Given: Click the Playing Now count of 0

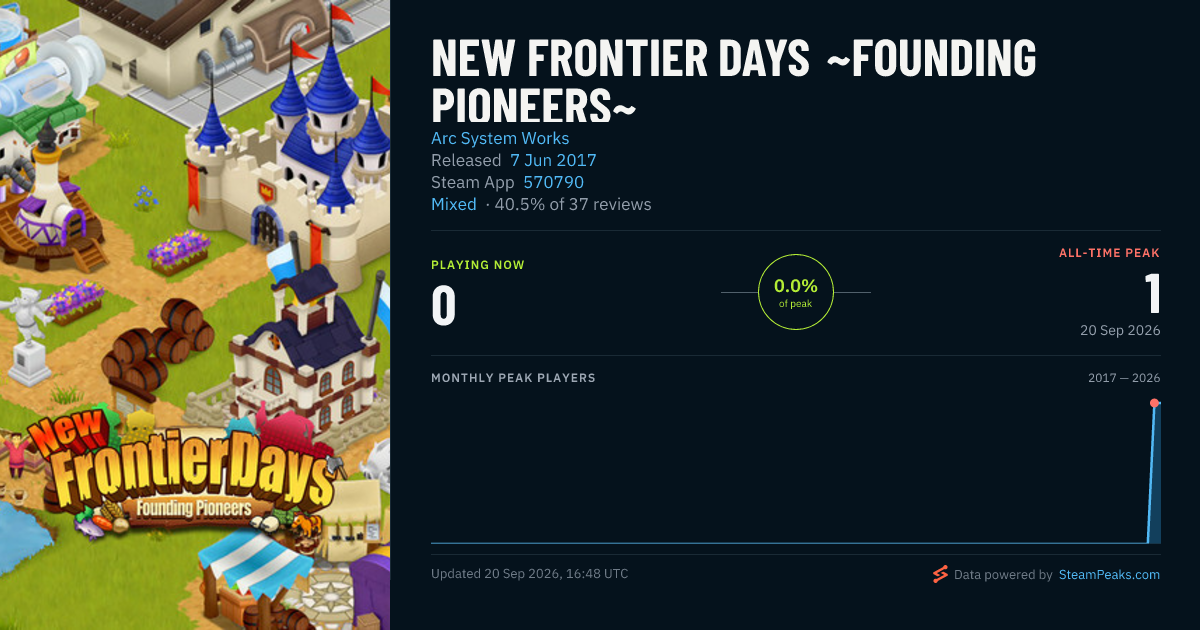Looking at the screenshot, I should point(444,306).
